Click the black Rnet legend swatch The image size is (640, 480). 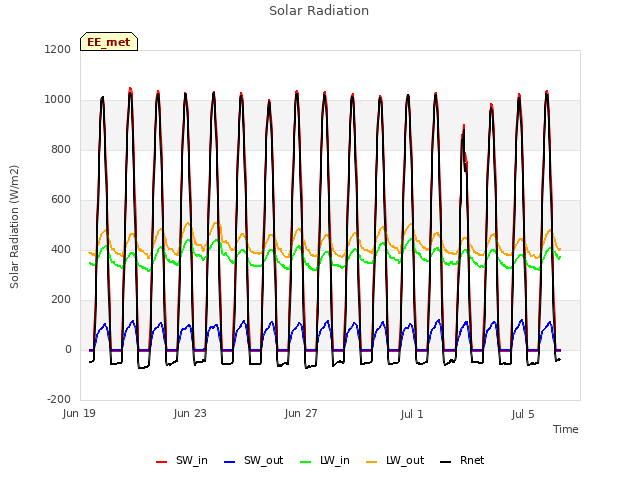(446, 462)
